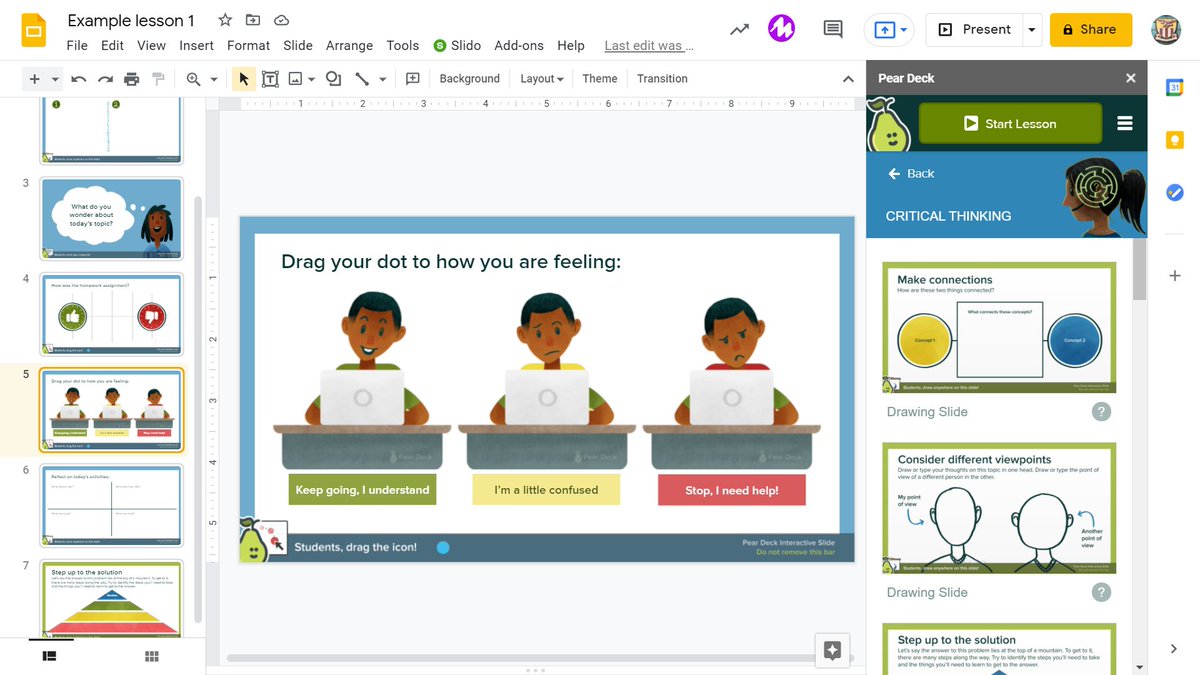
Task: Click the Present button
Action: point(975,30)
